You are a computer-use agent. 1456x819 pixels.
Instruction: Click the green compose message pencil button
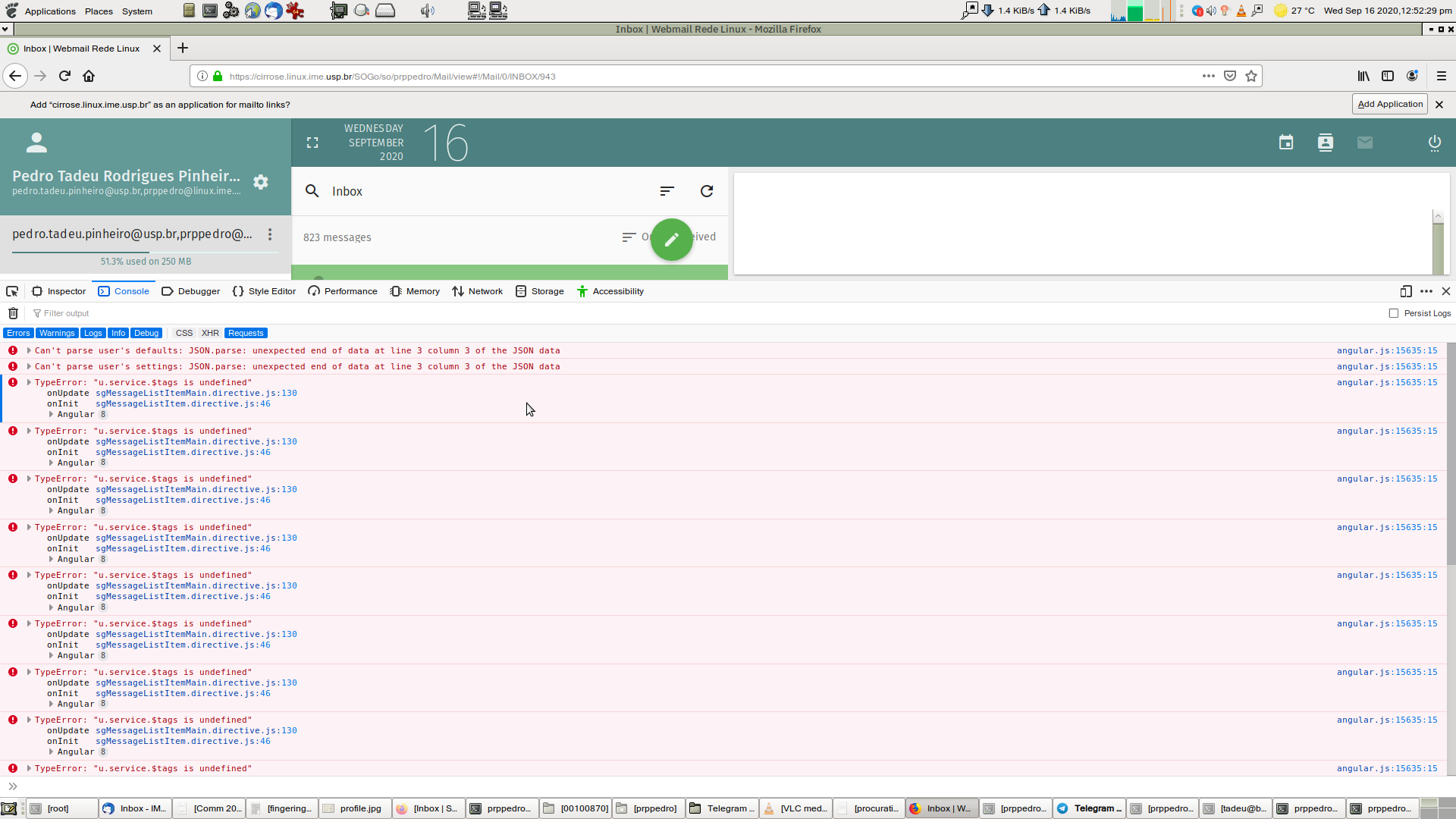671,240
